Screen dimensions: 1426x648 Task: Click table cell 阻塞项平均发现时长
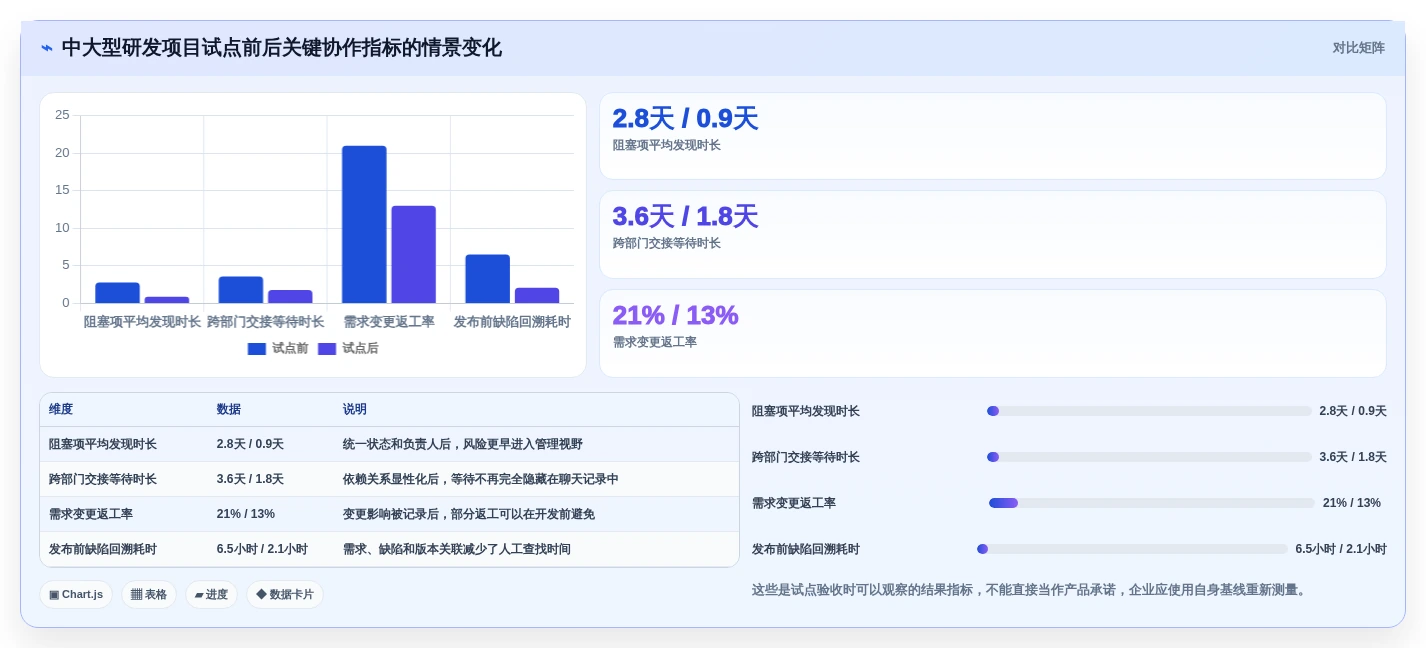coord(103,444)
